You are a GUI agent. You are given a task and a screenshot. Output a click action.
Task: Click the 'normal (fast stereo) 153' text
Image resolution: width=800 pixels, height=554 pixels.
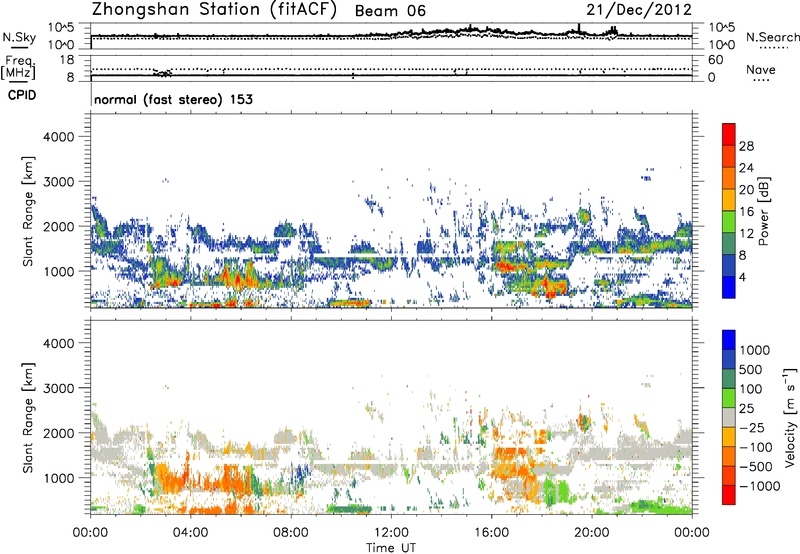point(173,99)
